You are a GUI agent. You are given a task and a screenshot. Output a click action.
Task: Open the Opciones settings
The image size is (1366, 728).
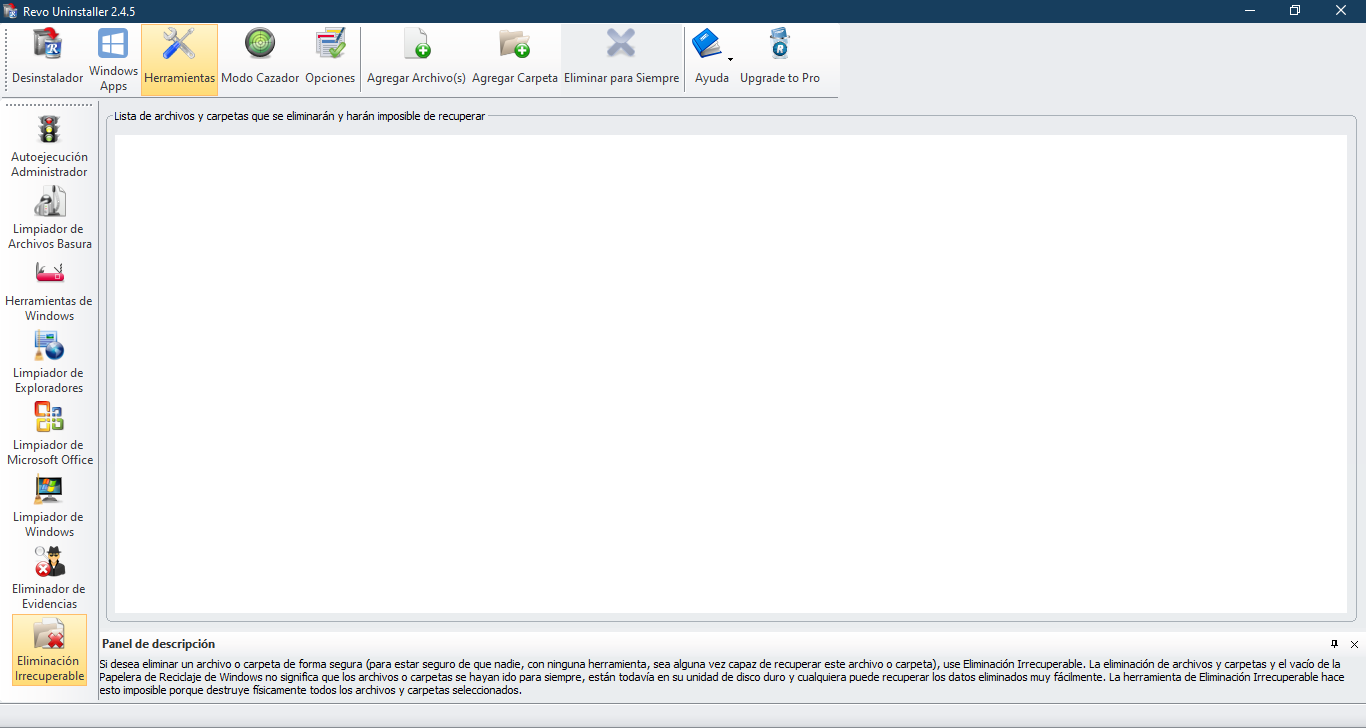click(330, 59)
